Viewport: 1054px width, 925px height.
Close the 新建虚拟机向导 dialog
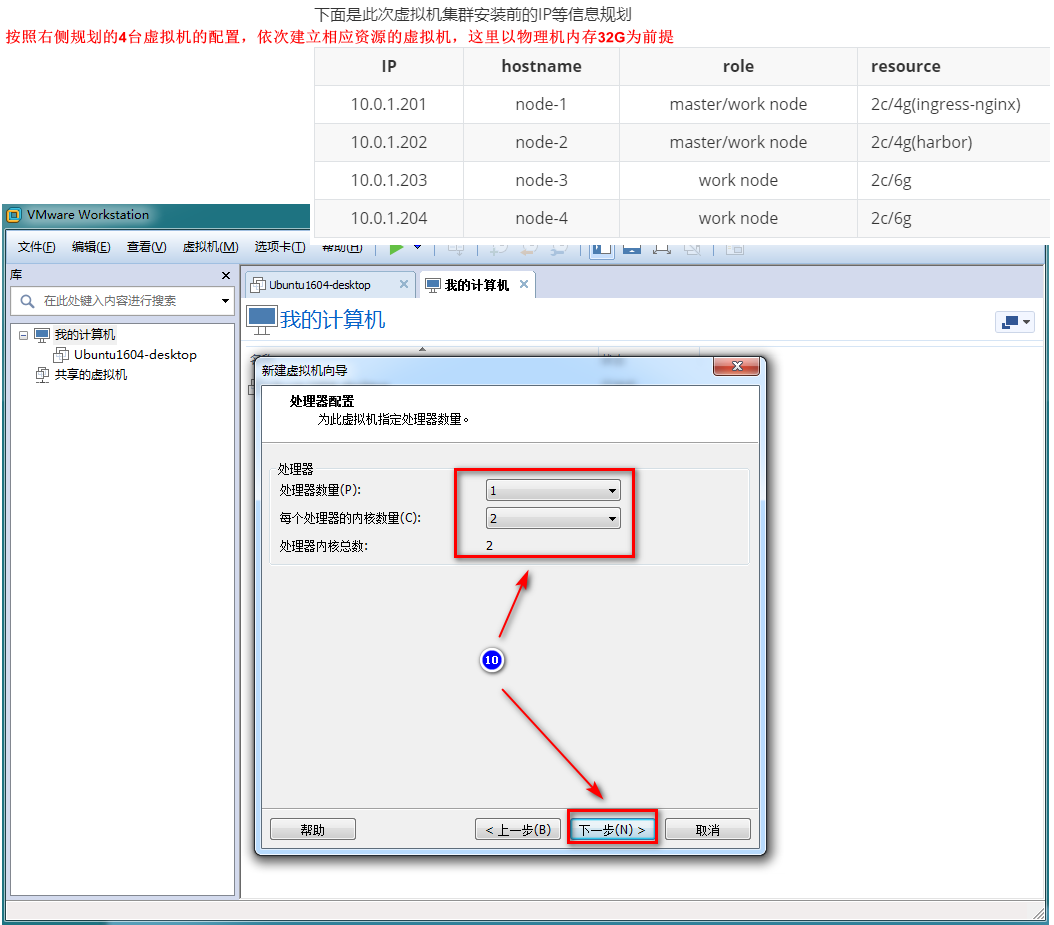[x=736, y=368]
